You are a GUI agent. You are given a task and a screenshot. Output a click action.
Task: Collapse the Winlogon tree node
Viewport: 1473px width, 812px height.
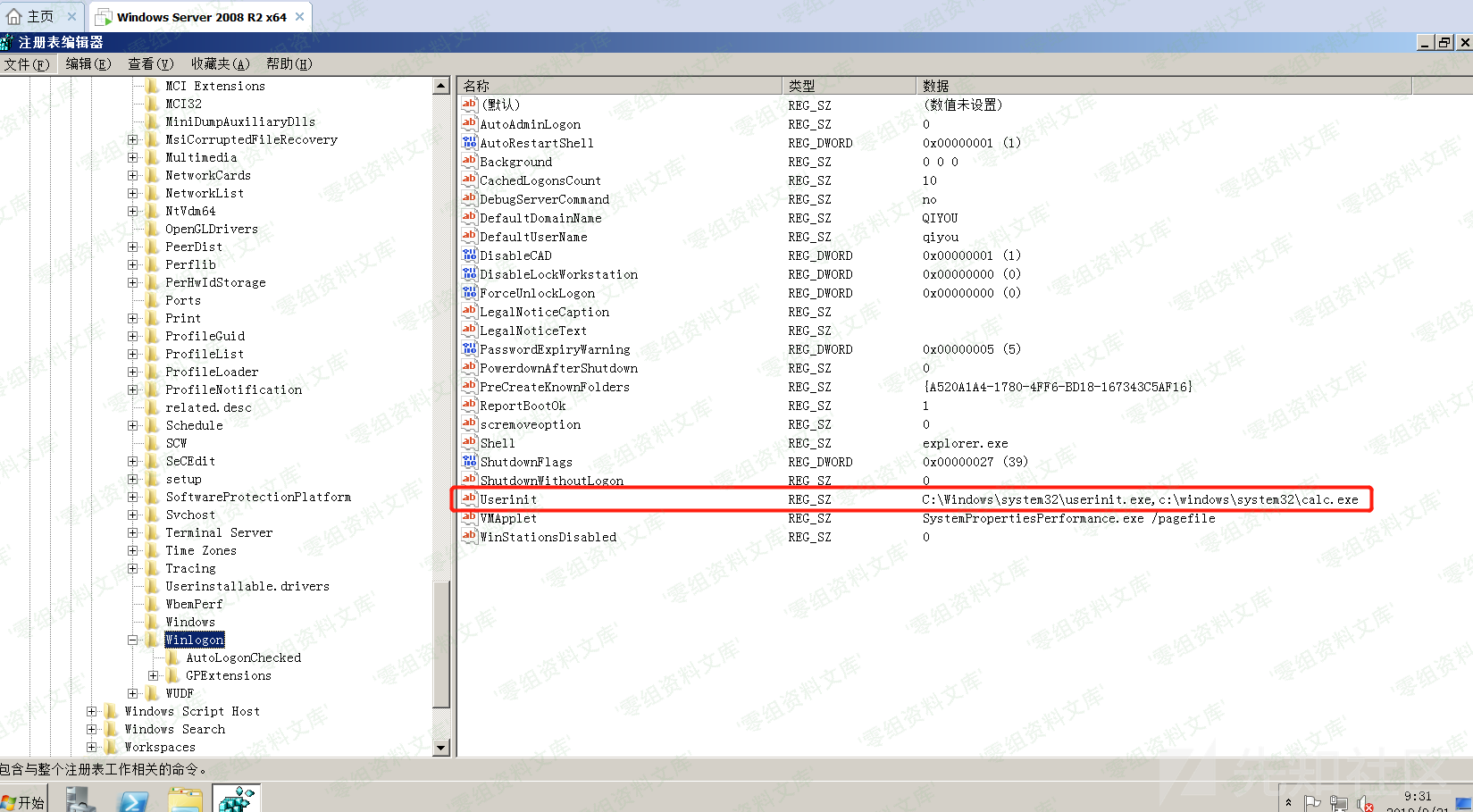tap(132, 640)
